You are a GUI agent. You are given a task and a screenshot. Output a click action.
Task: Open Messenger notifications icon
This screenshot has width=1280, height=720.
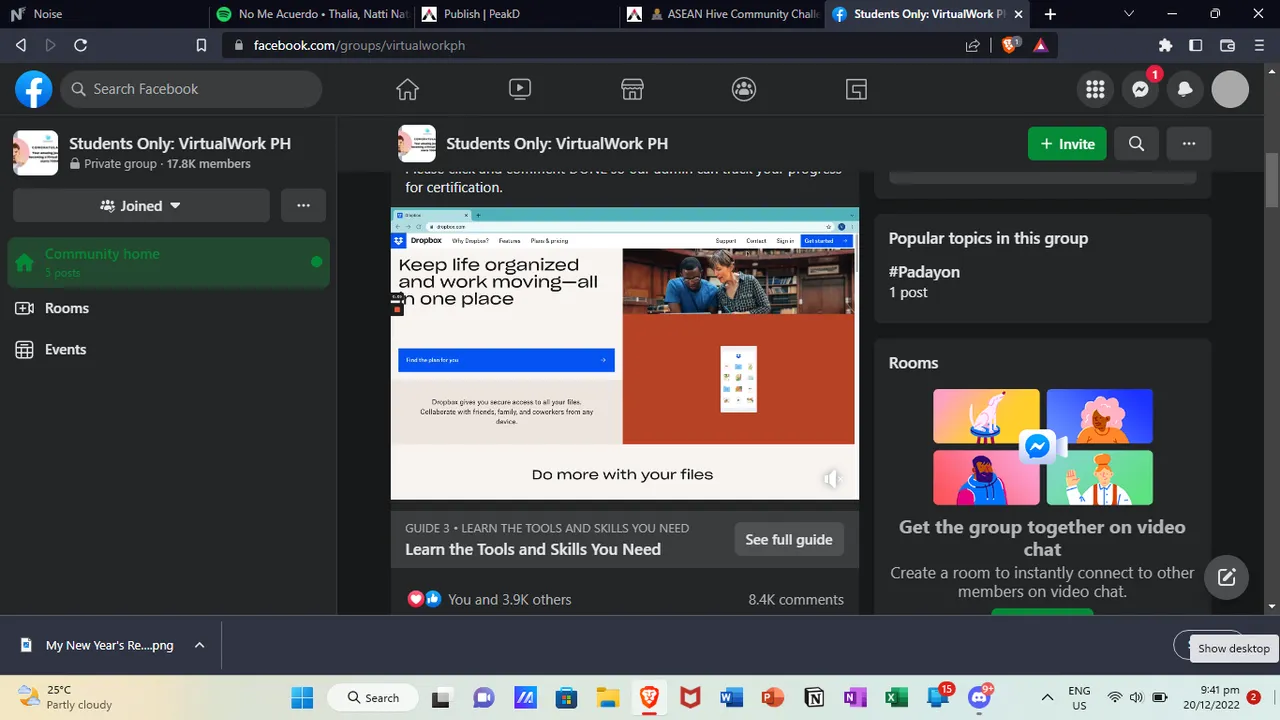[x=1140, y=89]
